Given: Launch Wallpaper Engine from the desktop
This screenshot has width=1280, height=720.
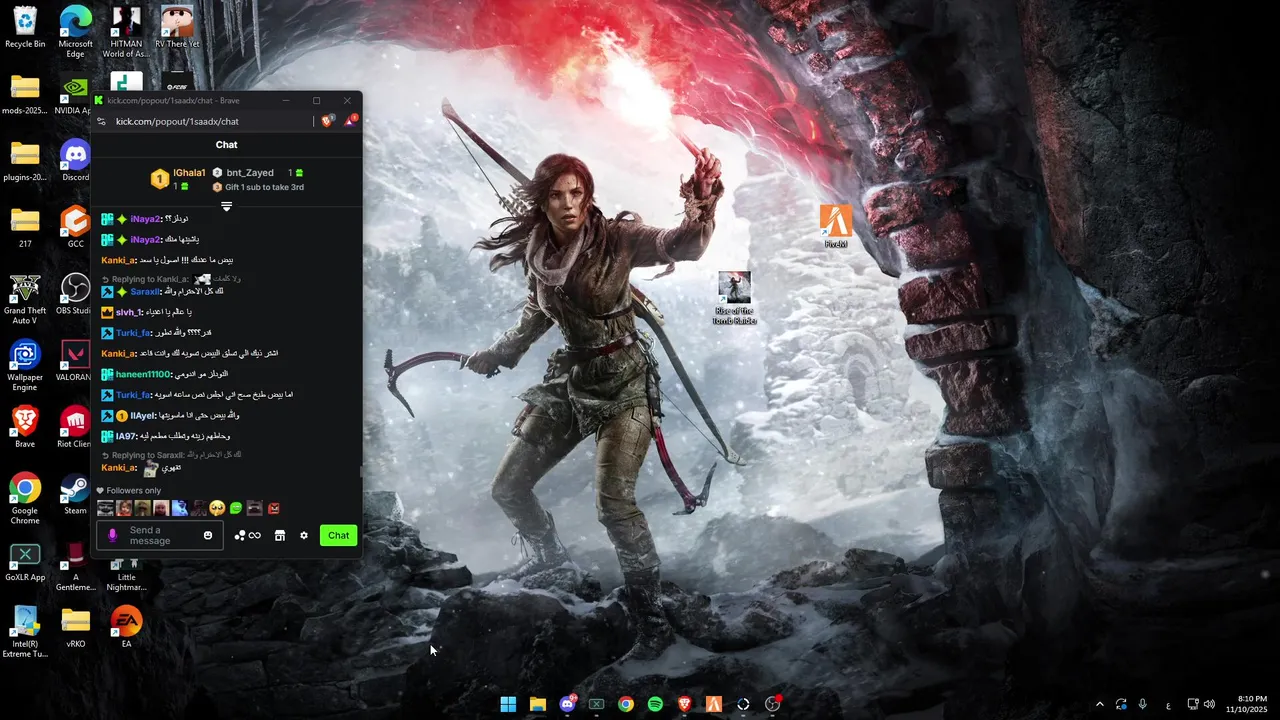Looking at the screenshot, I should 25,366.
